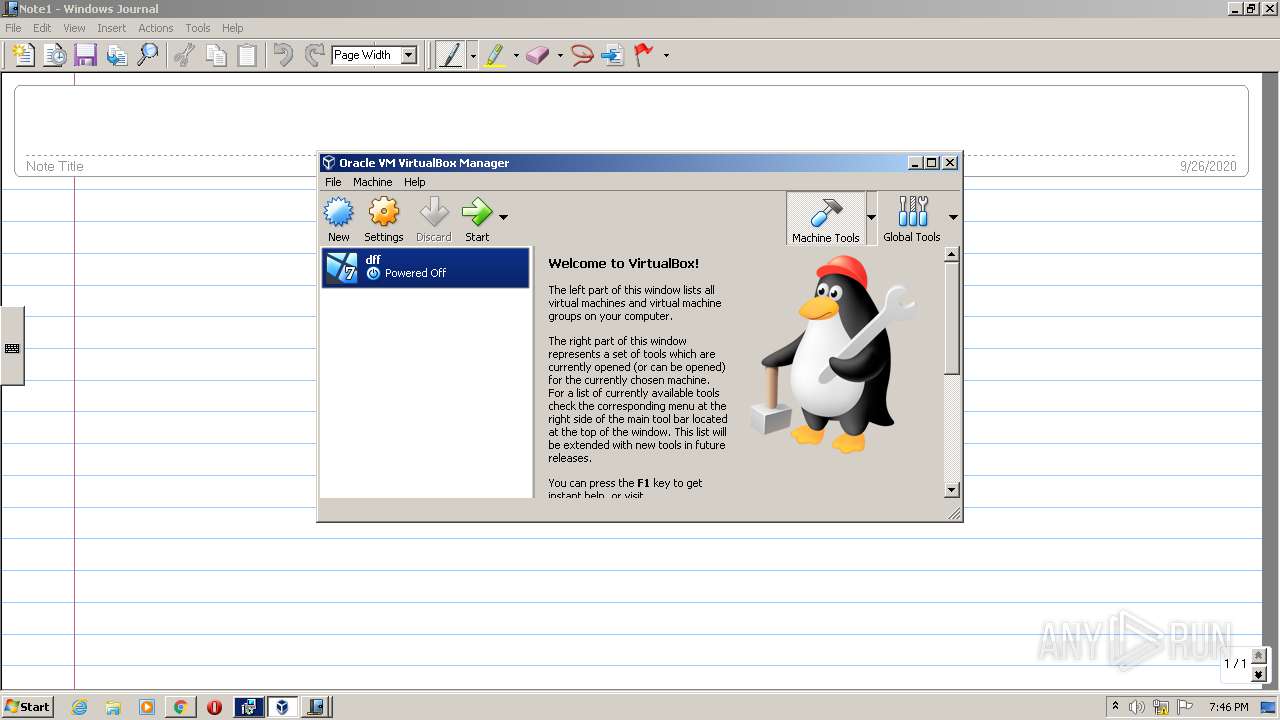Viewport: 1280px width, 720px height.
Task: Toggle Global Tools in VirtualBox
Action: 912,219
